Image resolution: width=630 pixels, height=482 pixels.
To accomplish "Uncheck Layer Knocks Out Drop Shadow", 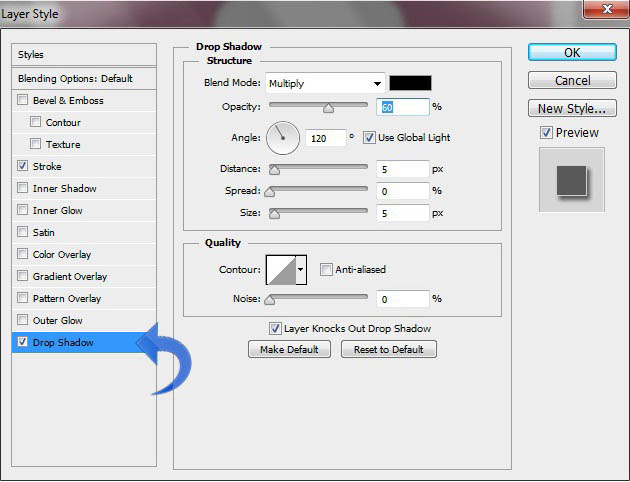I will click(275, 329).
